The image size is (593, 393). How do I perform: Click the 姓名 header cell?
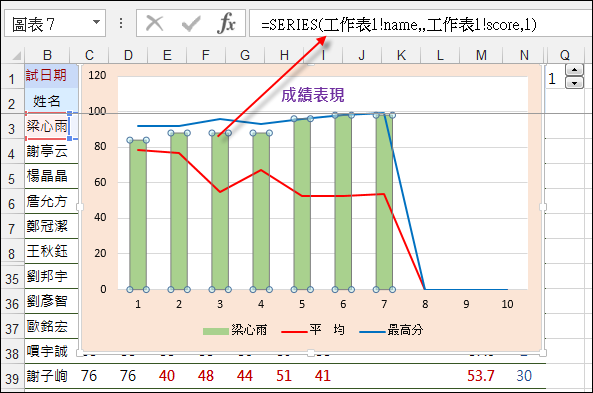click(51, 101)
